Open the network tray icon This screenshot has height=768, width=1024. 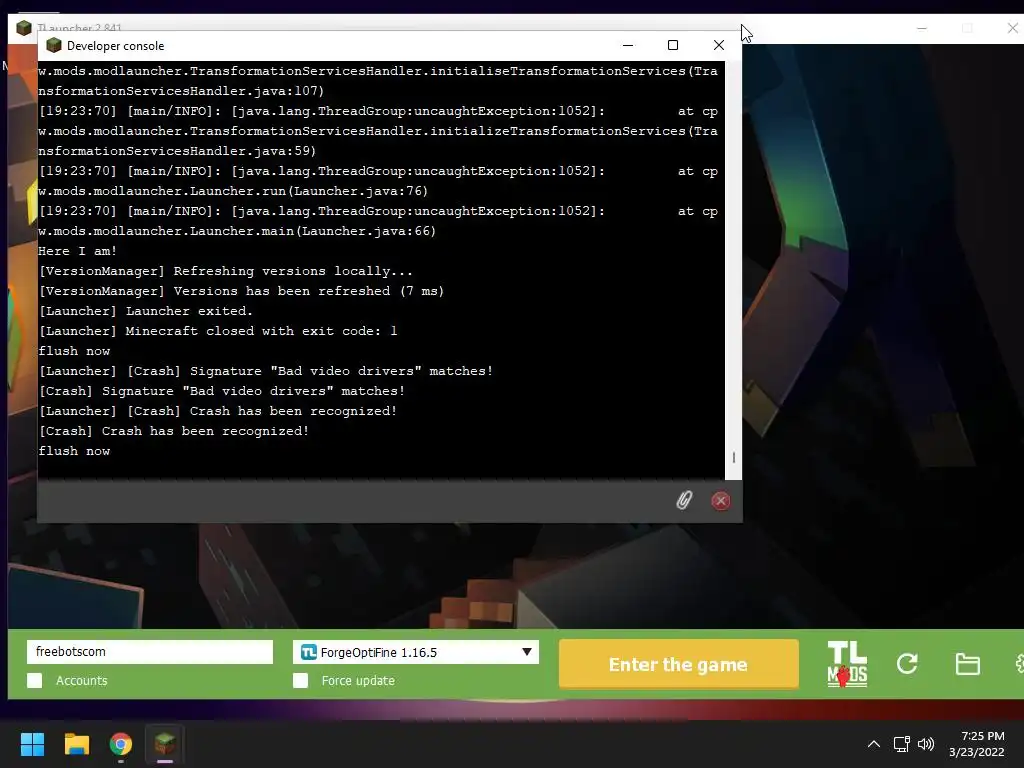(x=902, y=744)
